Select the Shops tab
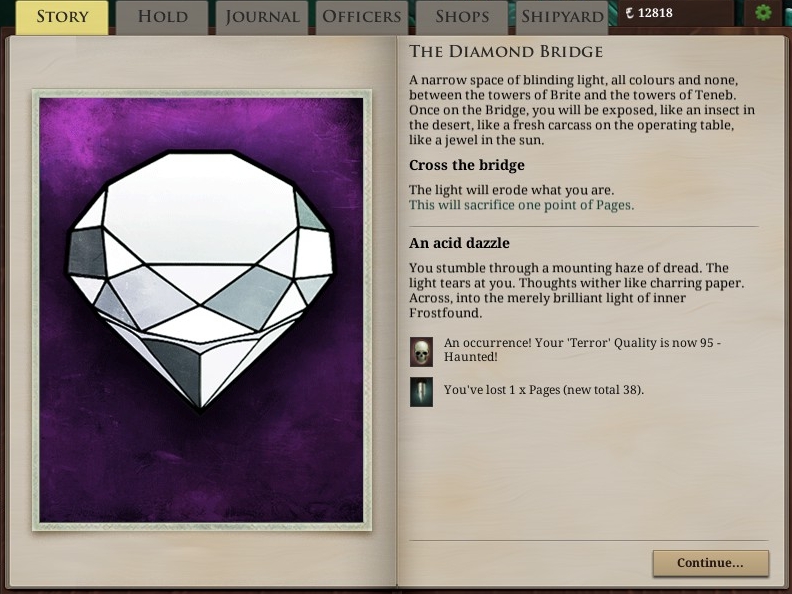The height and width of the screenshot is (594, 792). [x=462, y=17]
